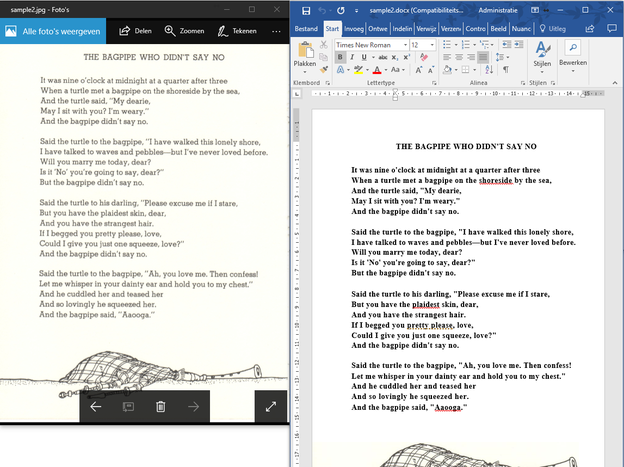624x467 pixels.
Task: Select the Format Painter brush icon
Action: point(324,70)
